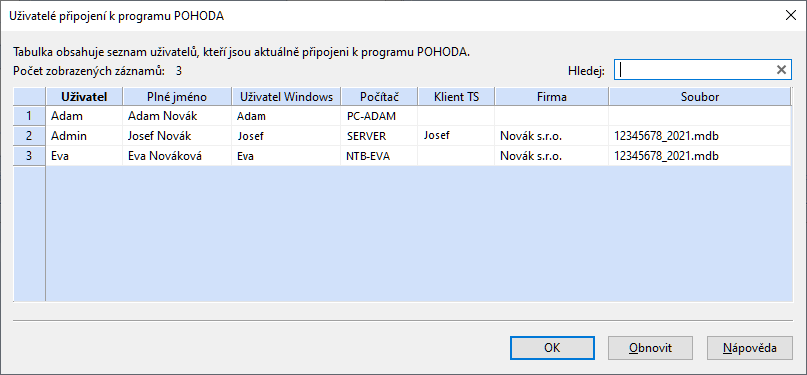The image size is (807, 375).
Task: Click the NTB-EVA computer cell
Action: [x=379, y=156]
